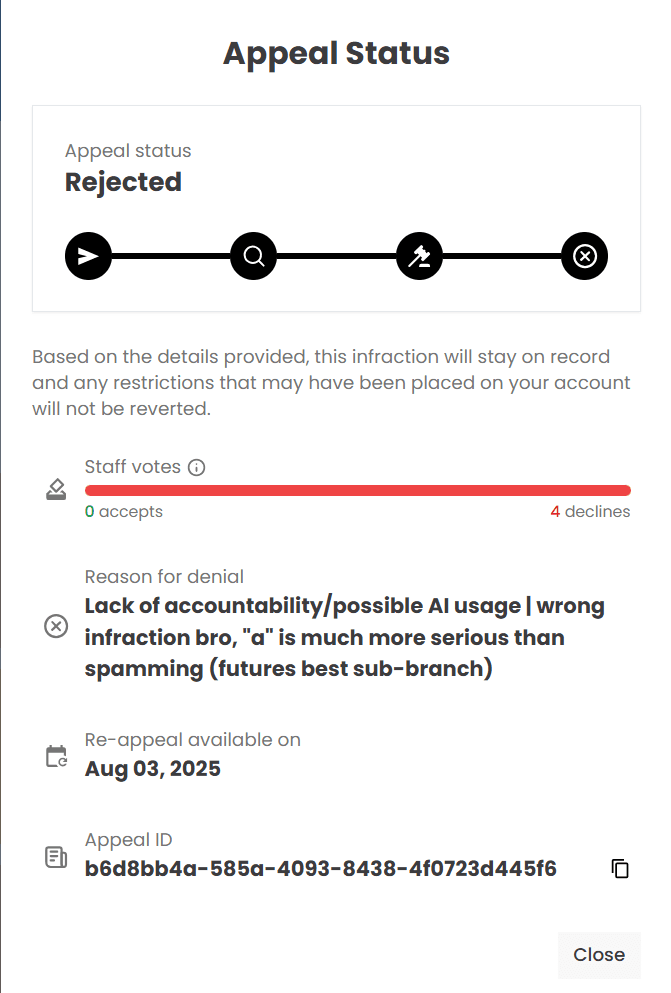Click the paper plane submission stage icon
This screenshot has height=993, width=671.
coord(88,255)
